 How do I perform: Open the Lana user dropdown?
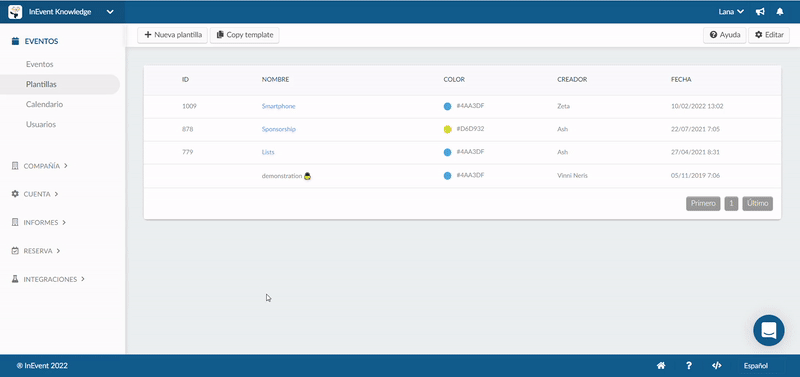pyautogui.click(x=731, y=12)
